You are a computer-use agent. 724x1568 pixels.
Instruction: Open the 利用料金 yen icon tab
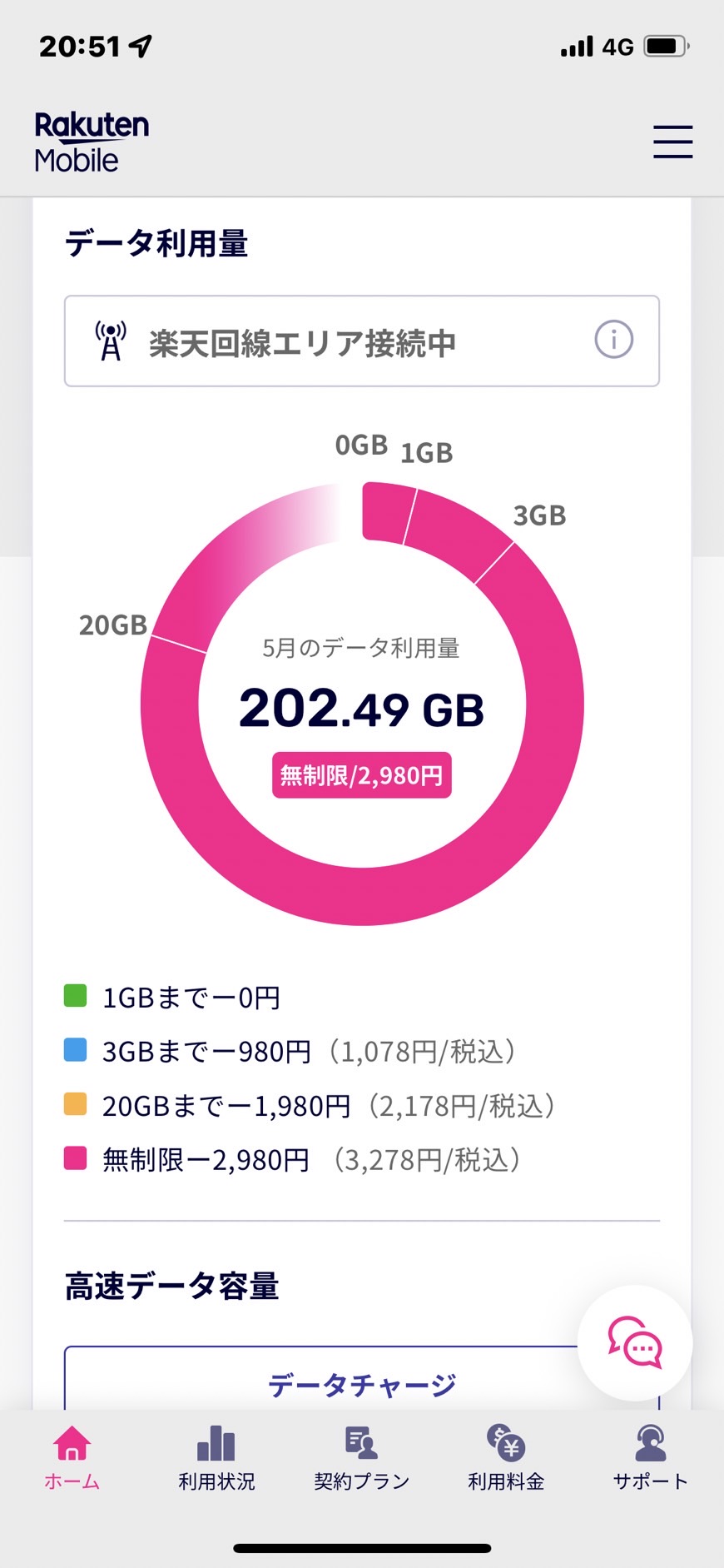pyautogui.click(x=506, y=1457)
